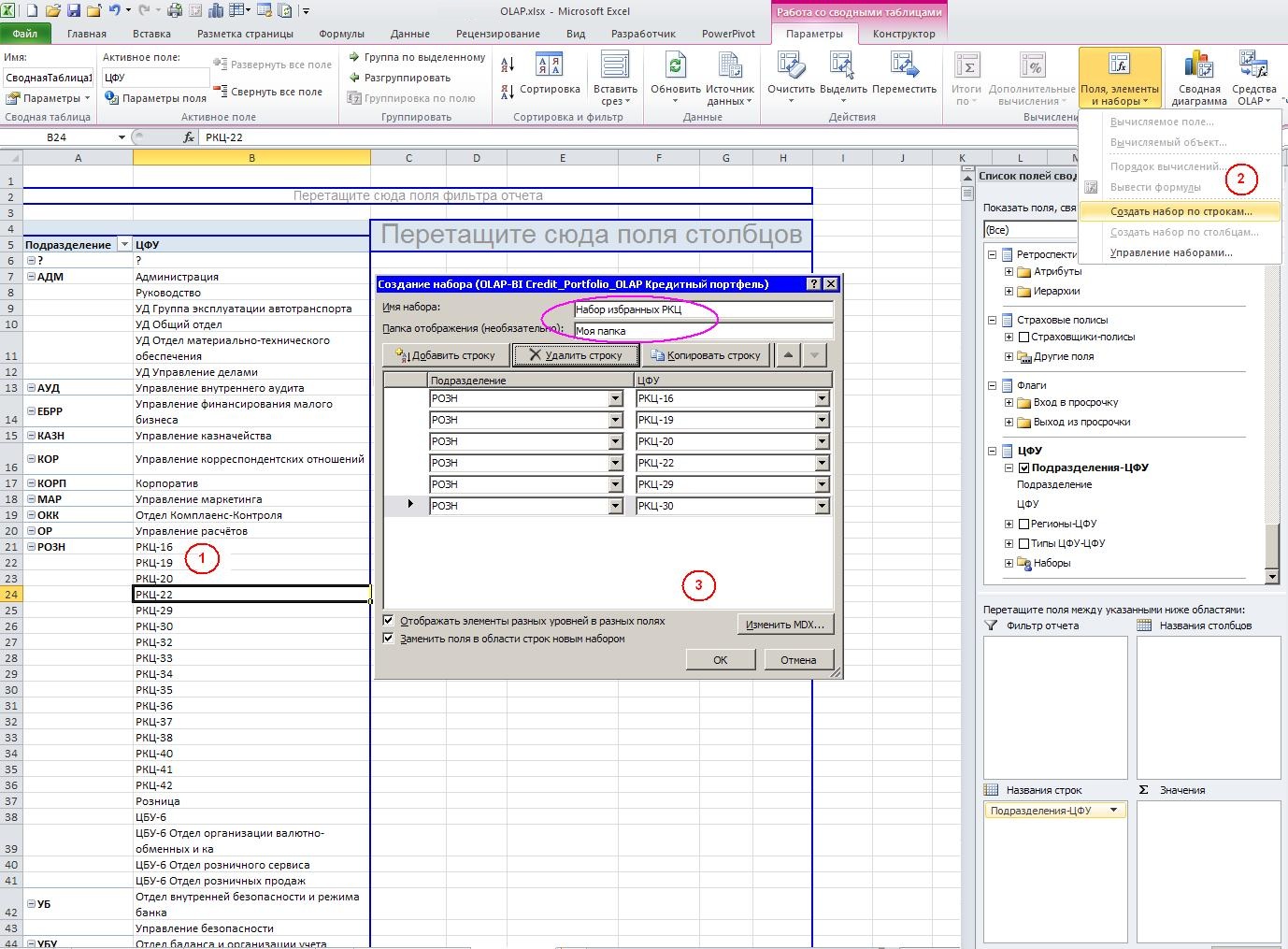Click the Очистить icon

pos(791,65)
